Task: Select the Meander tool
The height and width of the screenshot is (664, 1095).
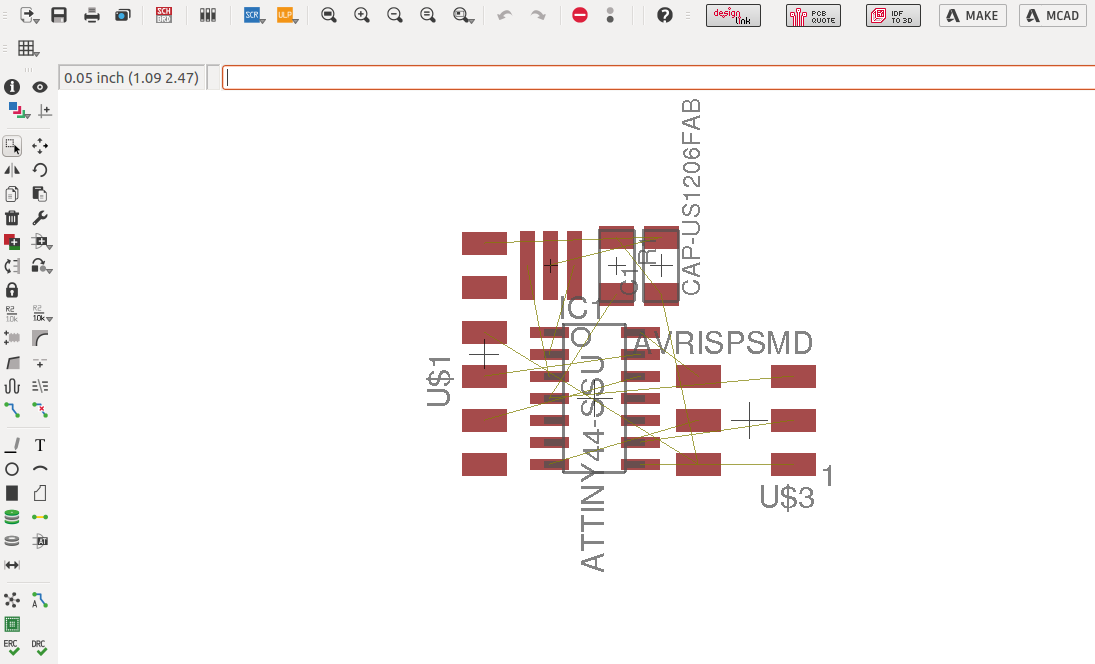Action: (x=12, y=386)
